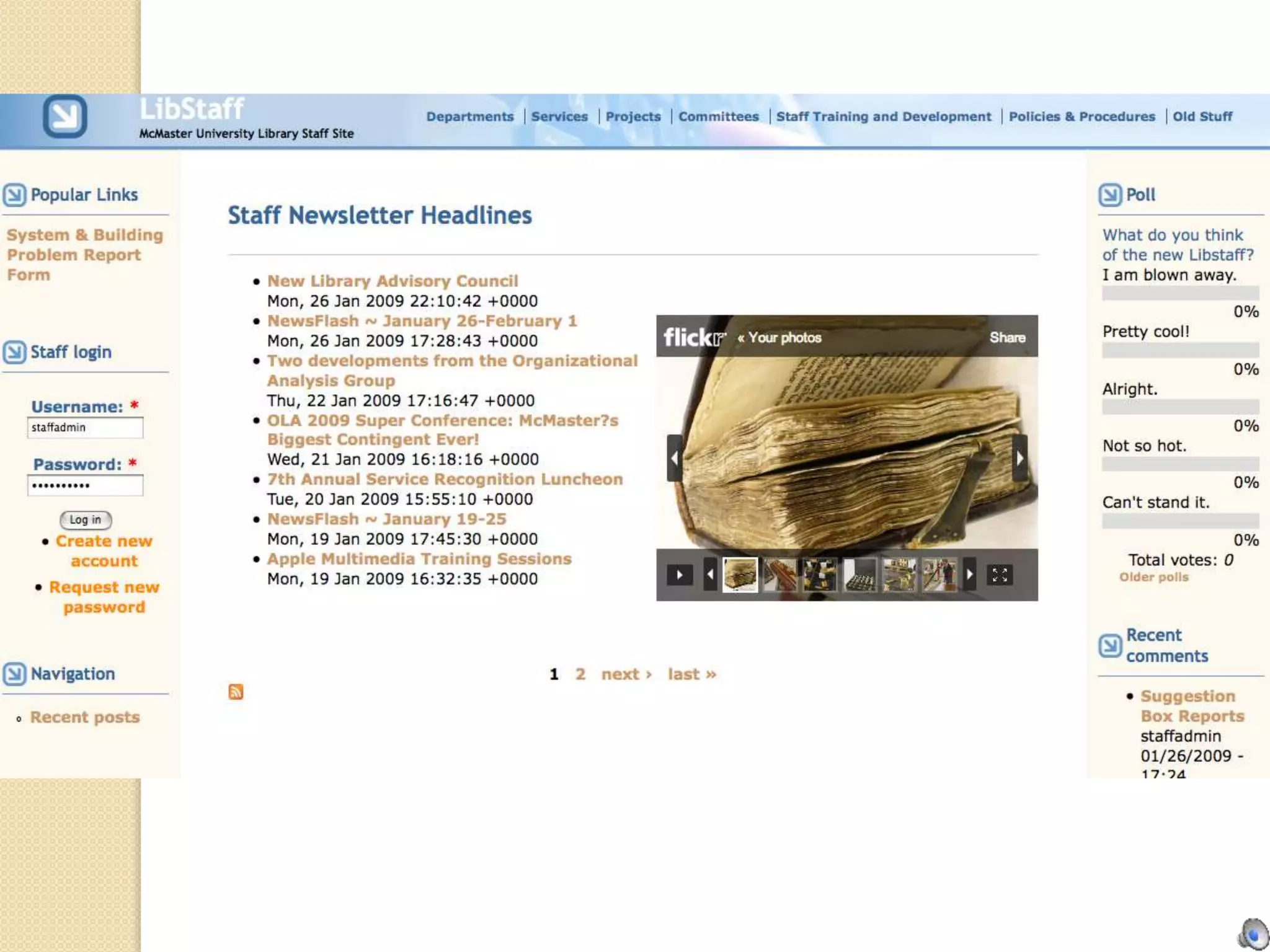
Task: Open Flickr slideshow fullscreen mode
Action: coord(1000,575)
